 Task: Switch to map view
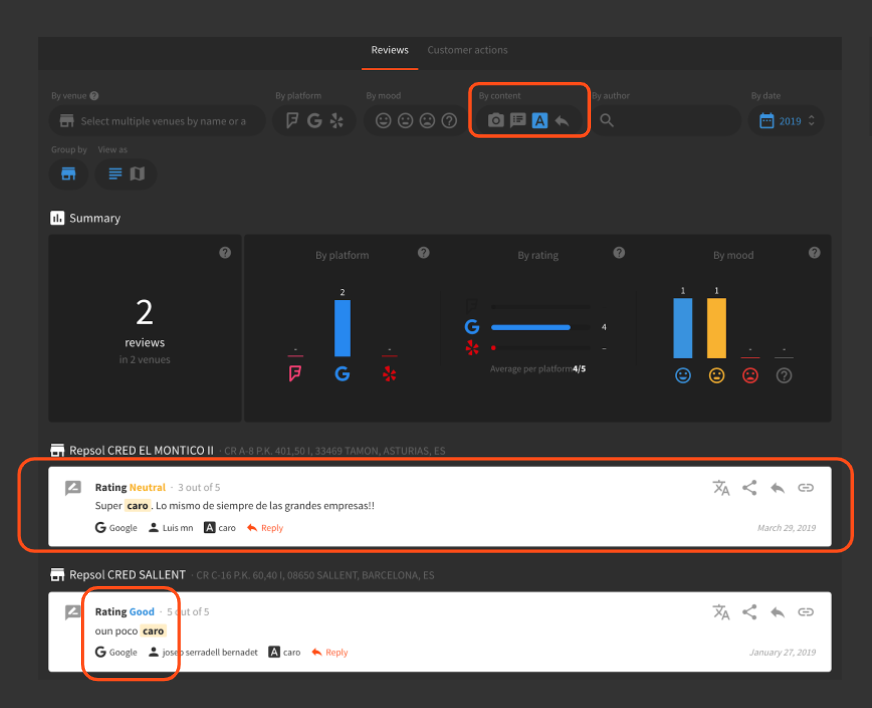137,174
